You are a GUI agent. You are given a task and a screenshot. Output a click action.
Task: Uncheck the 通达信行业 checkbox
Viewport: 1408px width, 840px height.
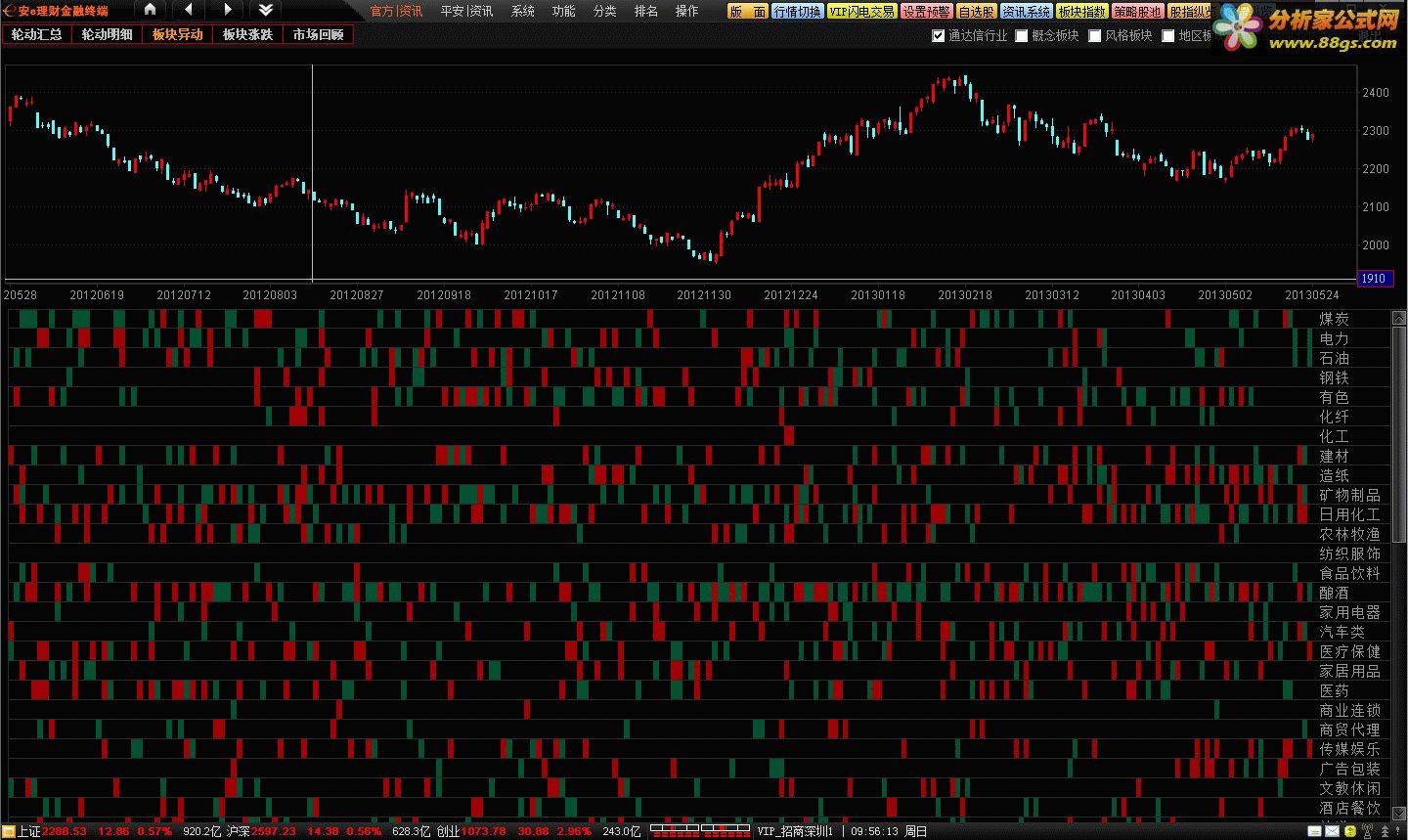coord(939,36)
